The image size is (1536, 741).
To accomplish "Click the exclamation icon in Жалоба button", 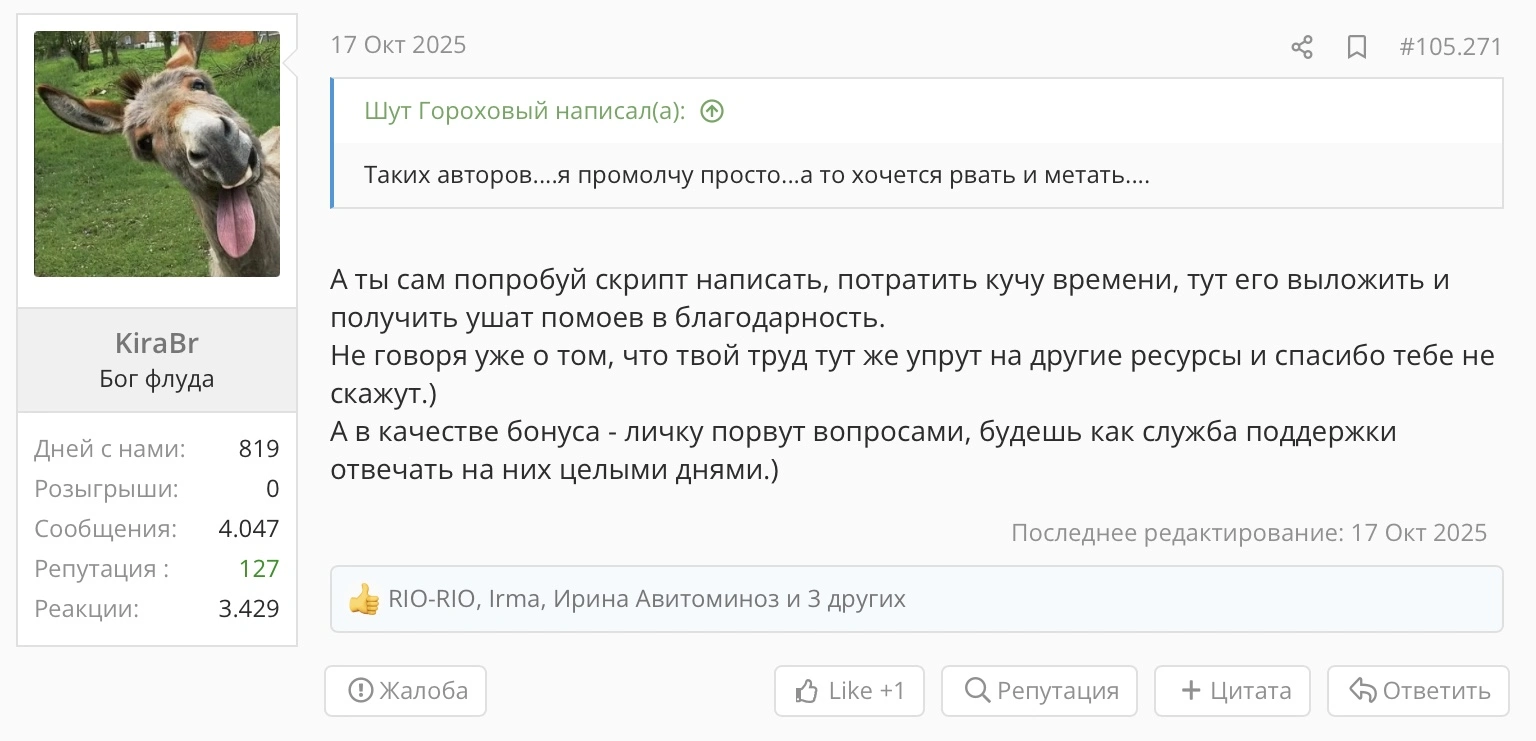I will pyautogui.click(x=359, y=690).
